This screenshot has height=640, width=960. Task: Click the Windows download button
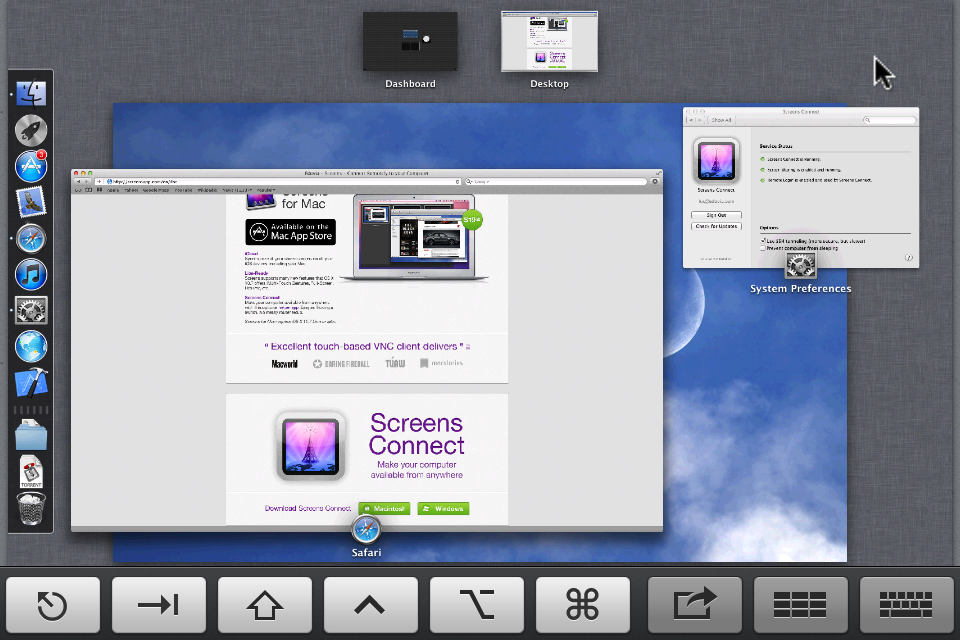click(x=443, y=508)
